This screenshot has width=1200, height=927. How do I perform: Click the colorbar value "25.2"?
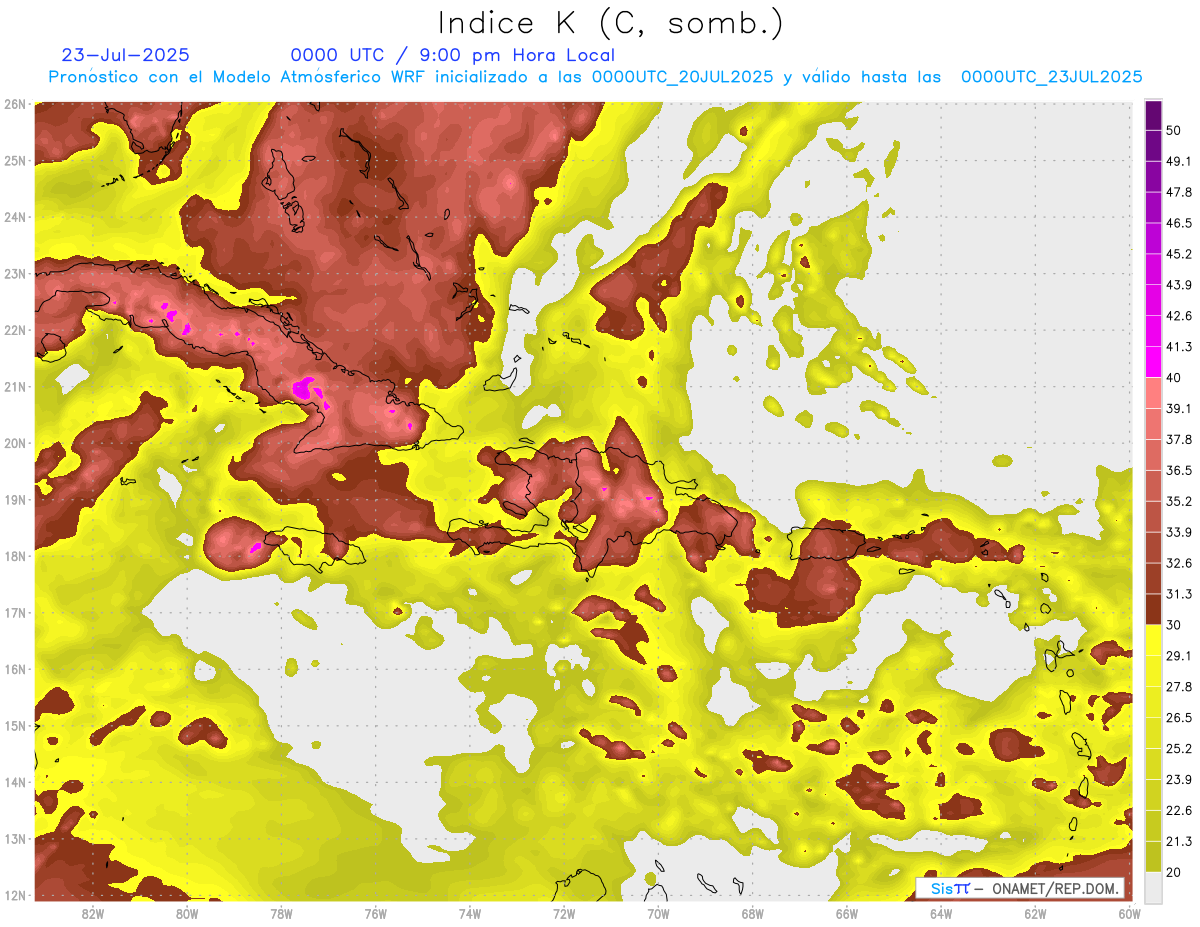tap(1179, 749)
